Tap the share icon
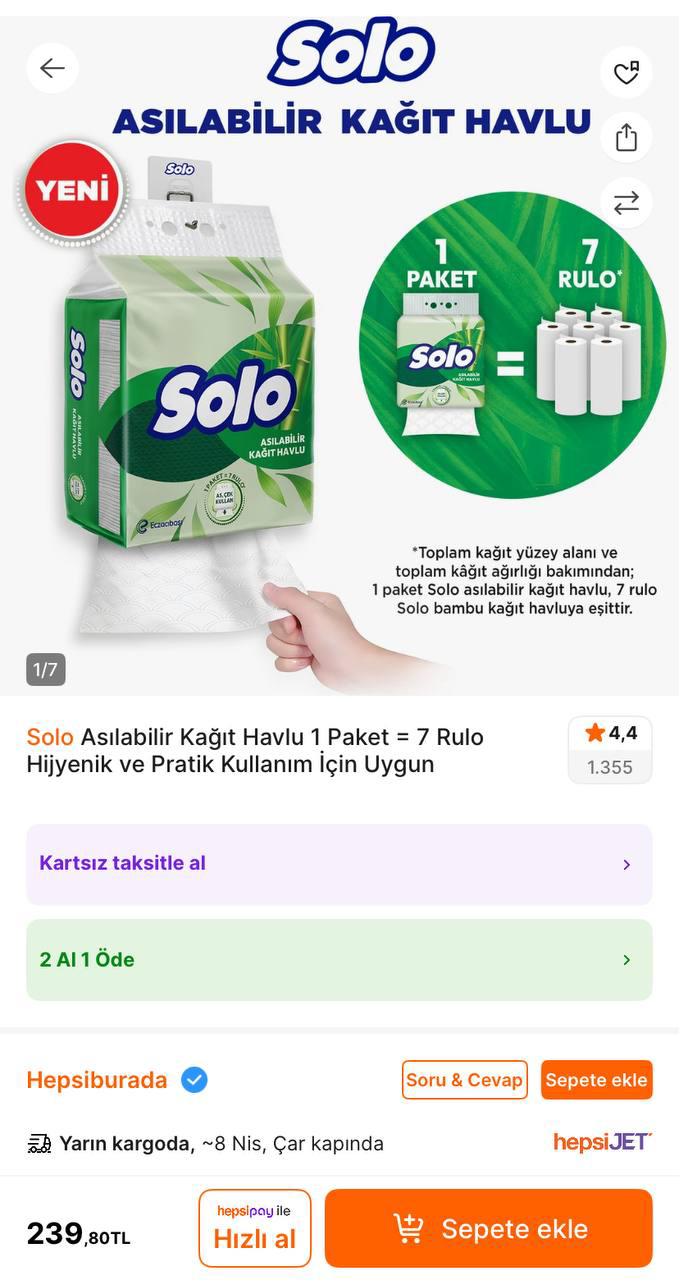The width and height of the screenshot is (679, 1280). 626,137
